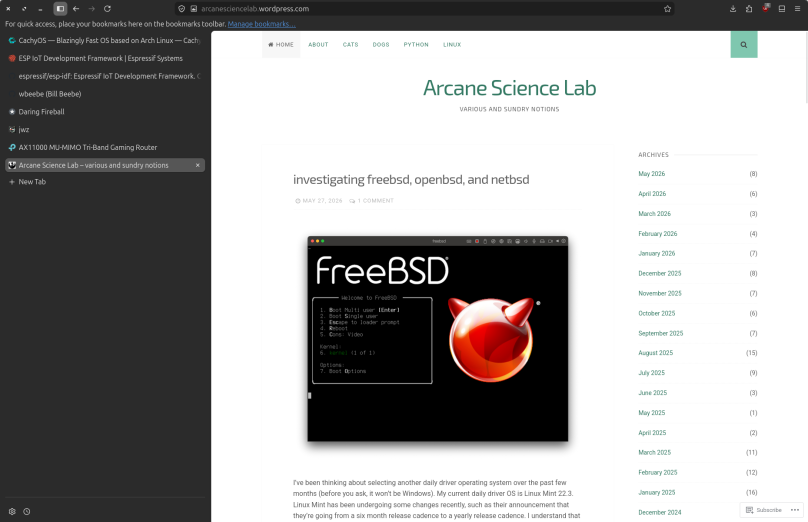Switch to espressif/esp-idf tab
Image resolution: width=808 pixels, height=522 pixels.
[105, 76]
